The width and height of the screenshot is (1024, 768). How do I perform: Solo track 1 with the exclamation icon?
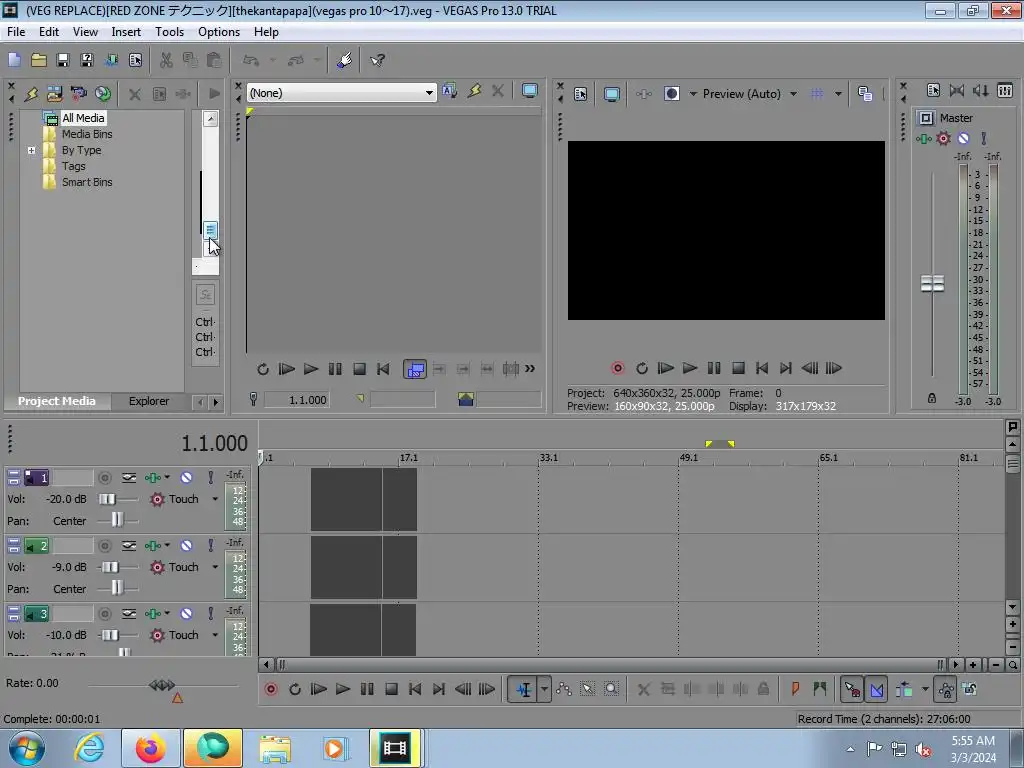pyautogui.click(x=210, y=477)
